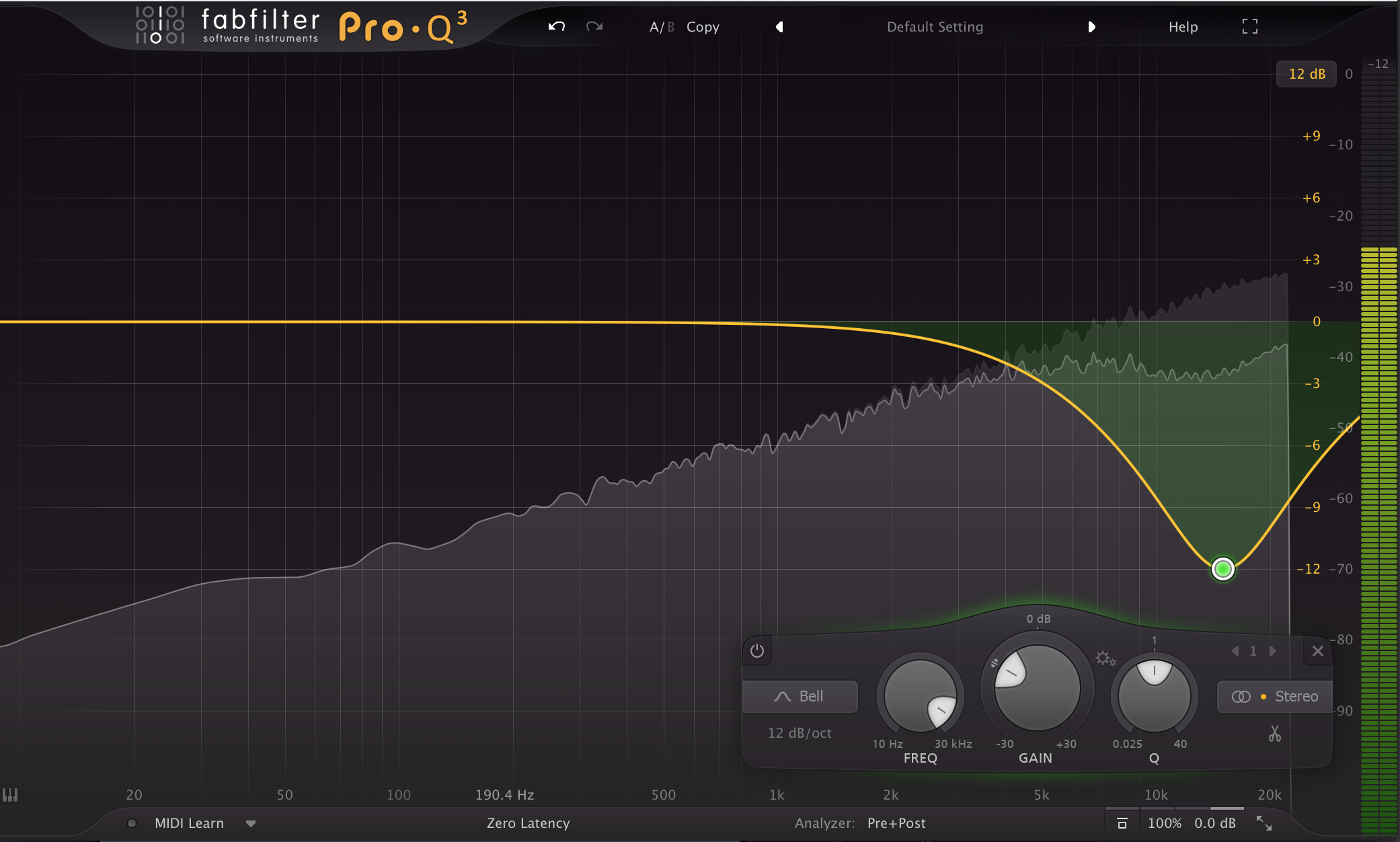Click the Q knob
The image size is (1400, 842).
coord(1154,696)
